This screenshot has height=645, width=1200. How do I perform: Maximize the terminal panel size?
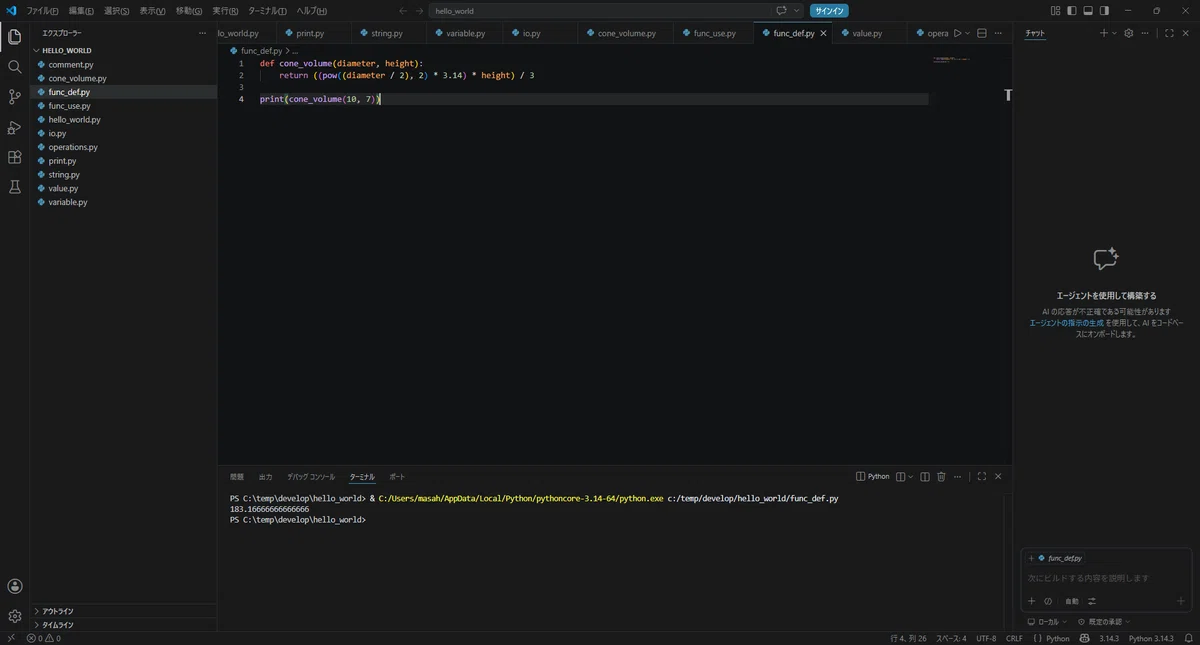pos(982,477)
